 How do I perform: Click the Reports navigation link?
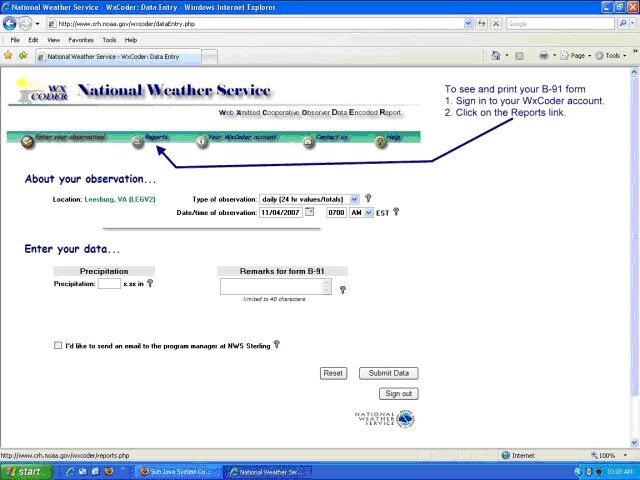click(156, 137)
